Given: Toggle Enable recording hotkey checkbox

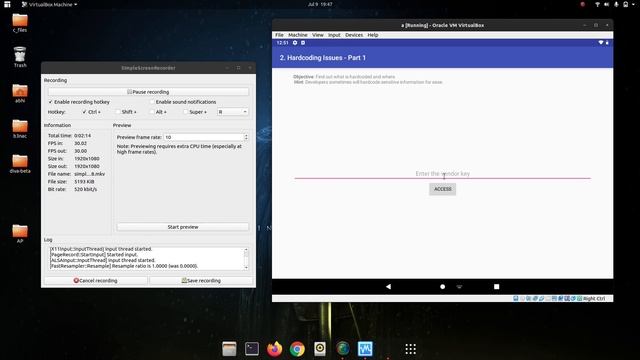Looking at the screenshot, I should click(x=51, y=102).
